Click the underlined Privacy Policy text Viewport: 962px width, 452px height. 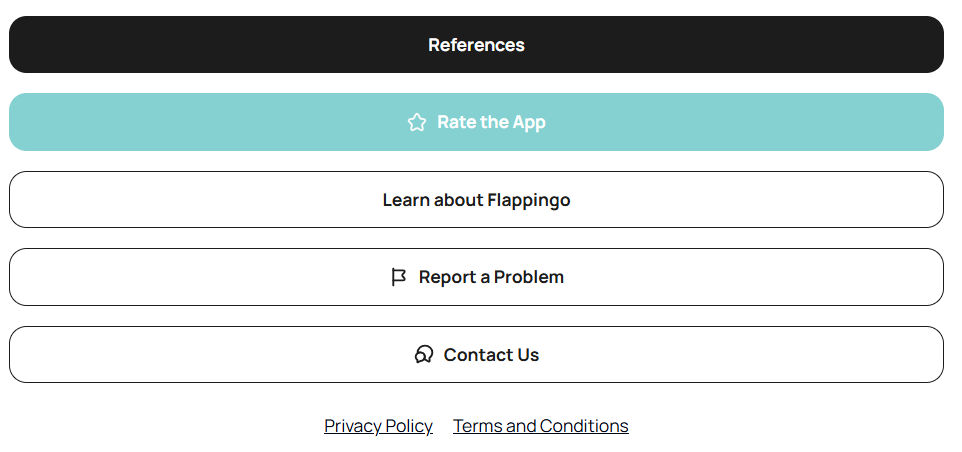tap(378, 426)
